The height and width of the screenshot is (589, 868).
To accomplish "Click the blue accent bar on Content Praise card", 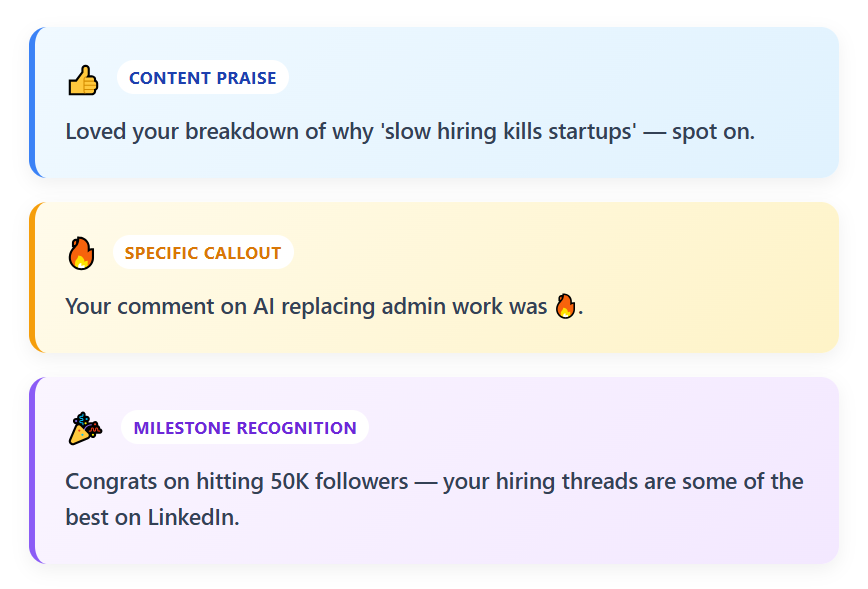I will [33, 102].
